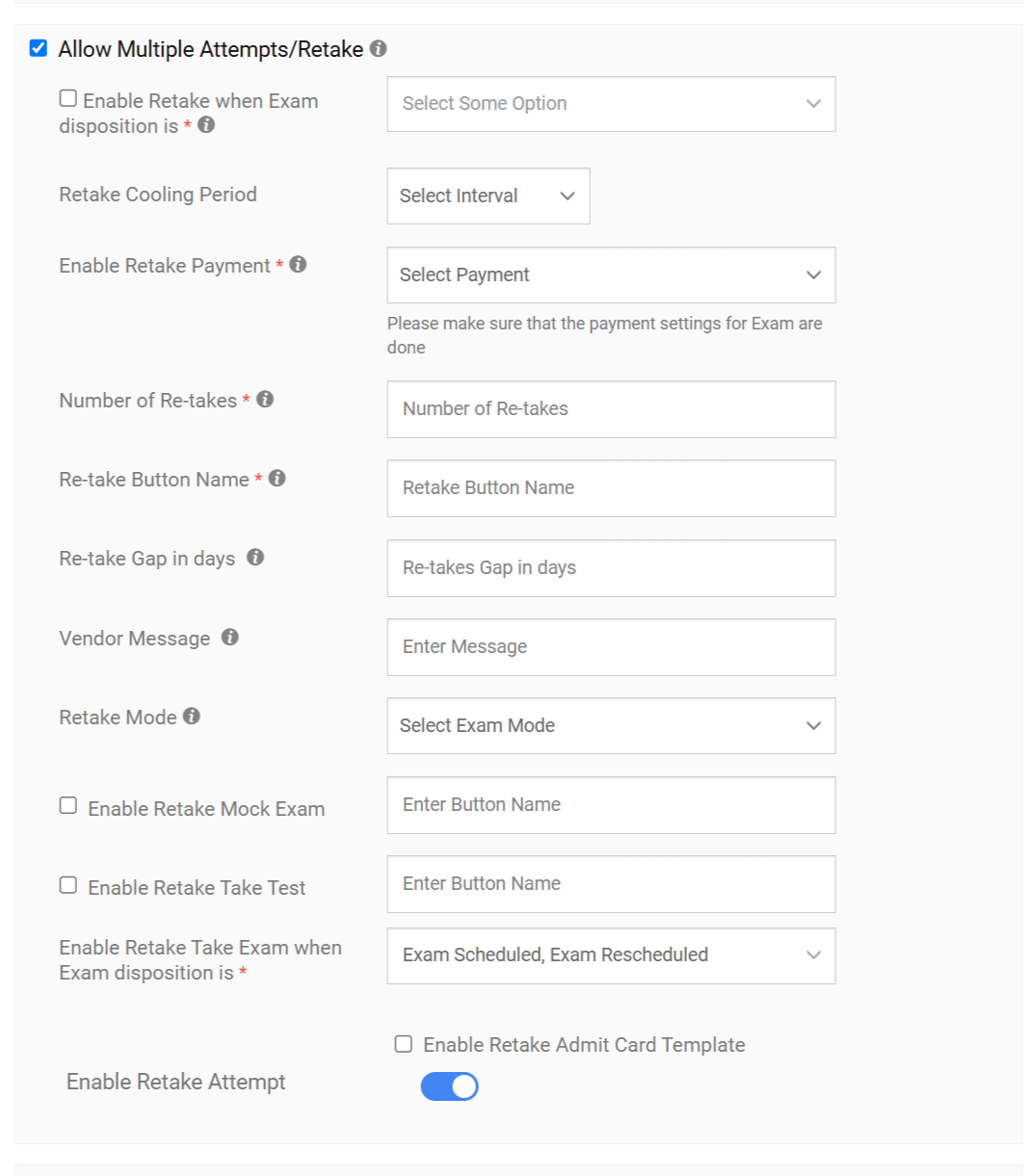Viewport: 1032px width, 1176px height.
Task: Expand the Select Interval cooling period dropdown
Action: tap(488, 196)
